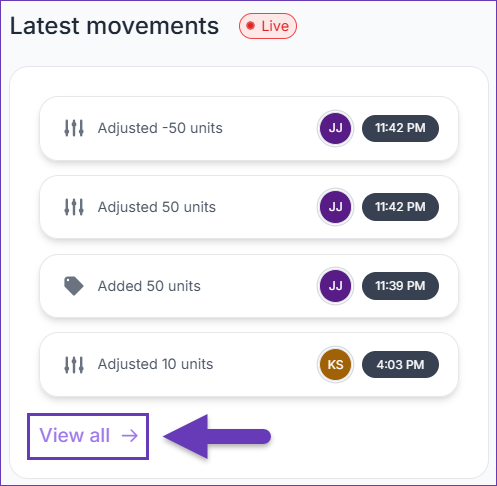Select the Adjusted 50 units movement text
Image resolution: width=497 pixels, height=486 pixels.
157,207
